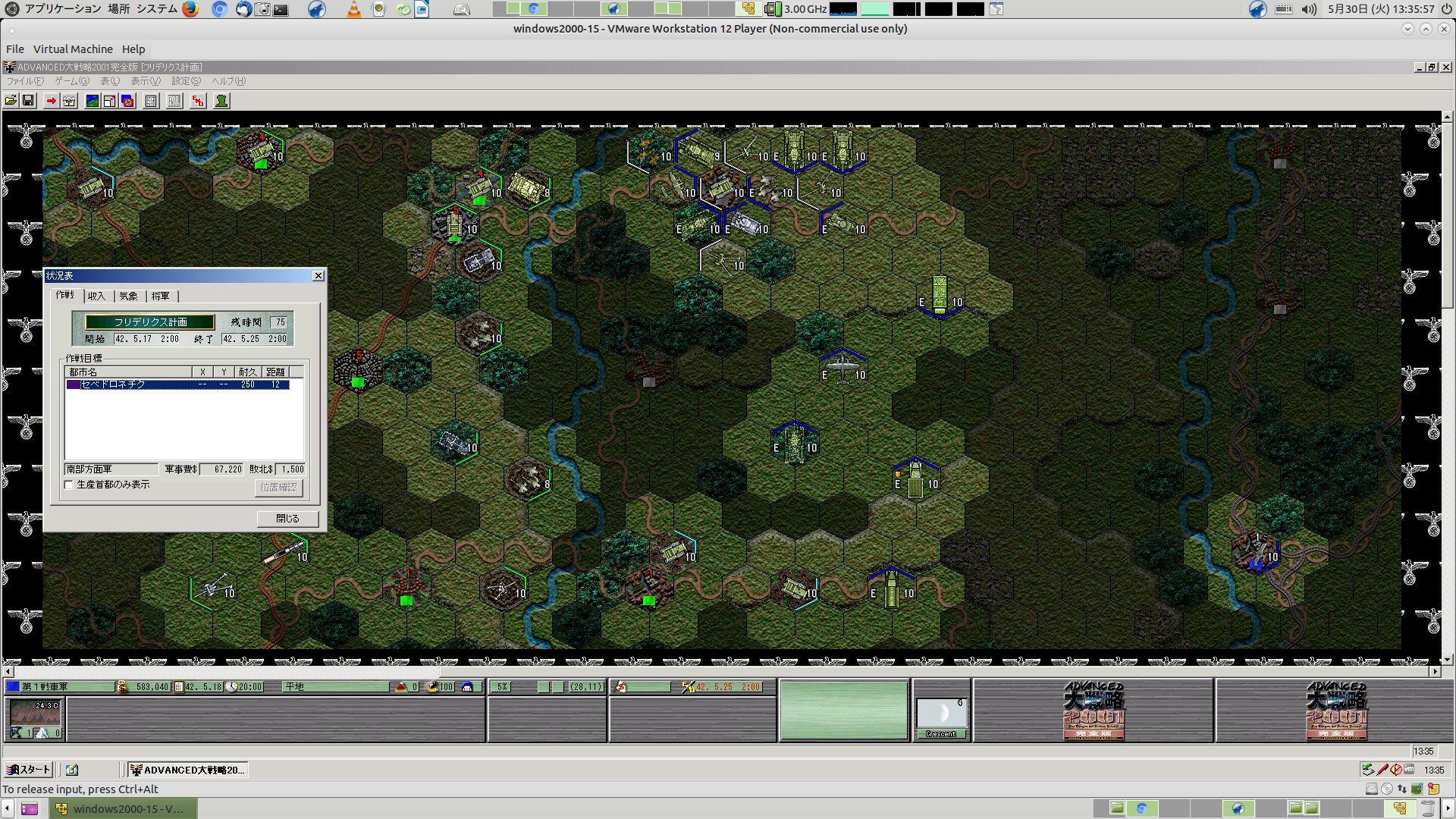Viewport: 1456px width, 819px height.
Task: Sort by the 都市名 column header
Action: click(128, 372)
